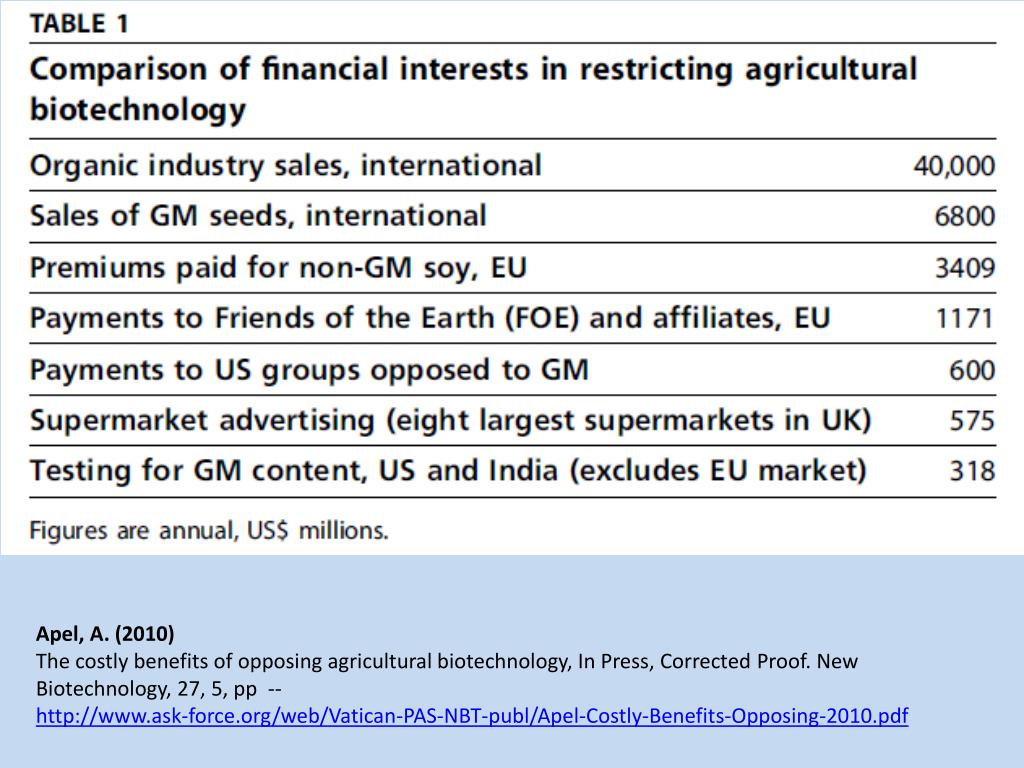Select the 1171 value cell

point(965,319)
